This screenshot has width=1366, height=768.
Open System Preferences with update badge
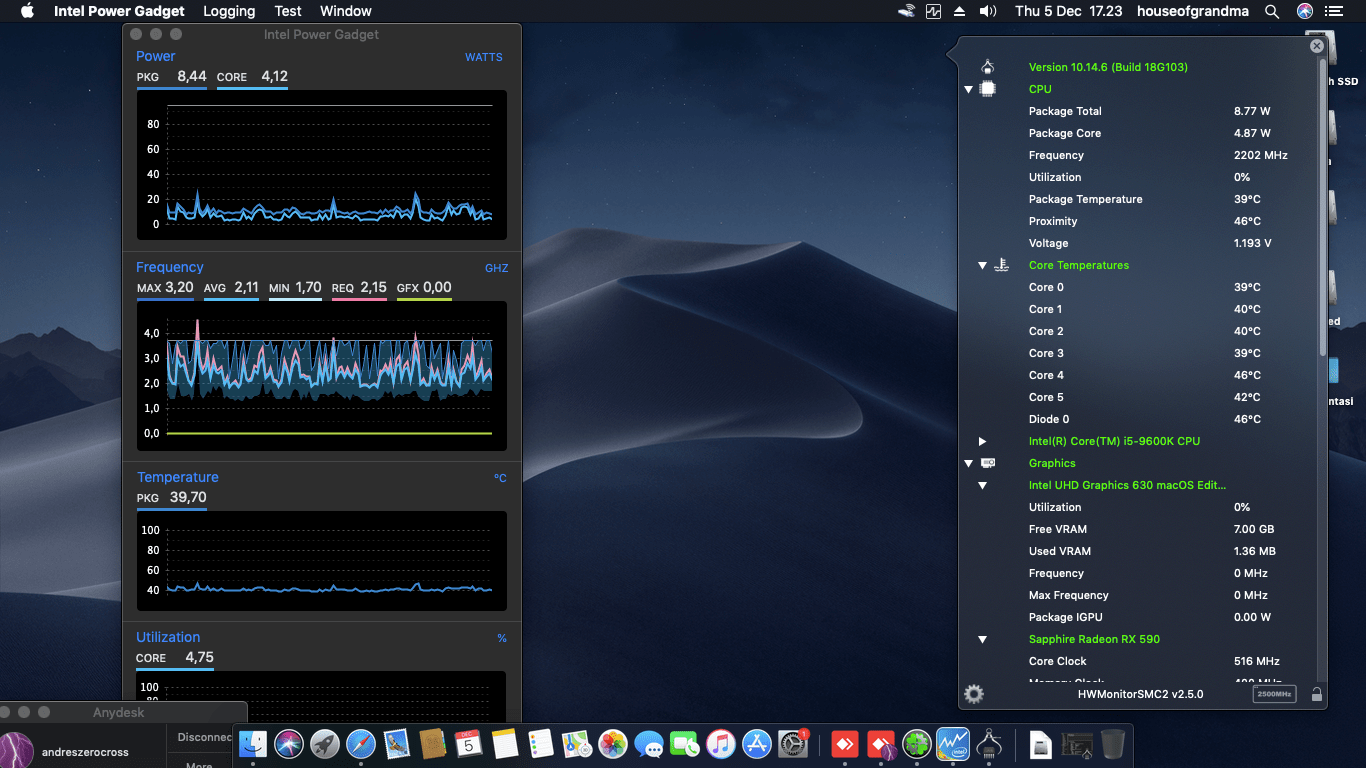coord(793,744)
